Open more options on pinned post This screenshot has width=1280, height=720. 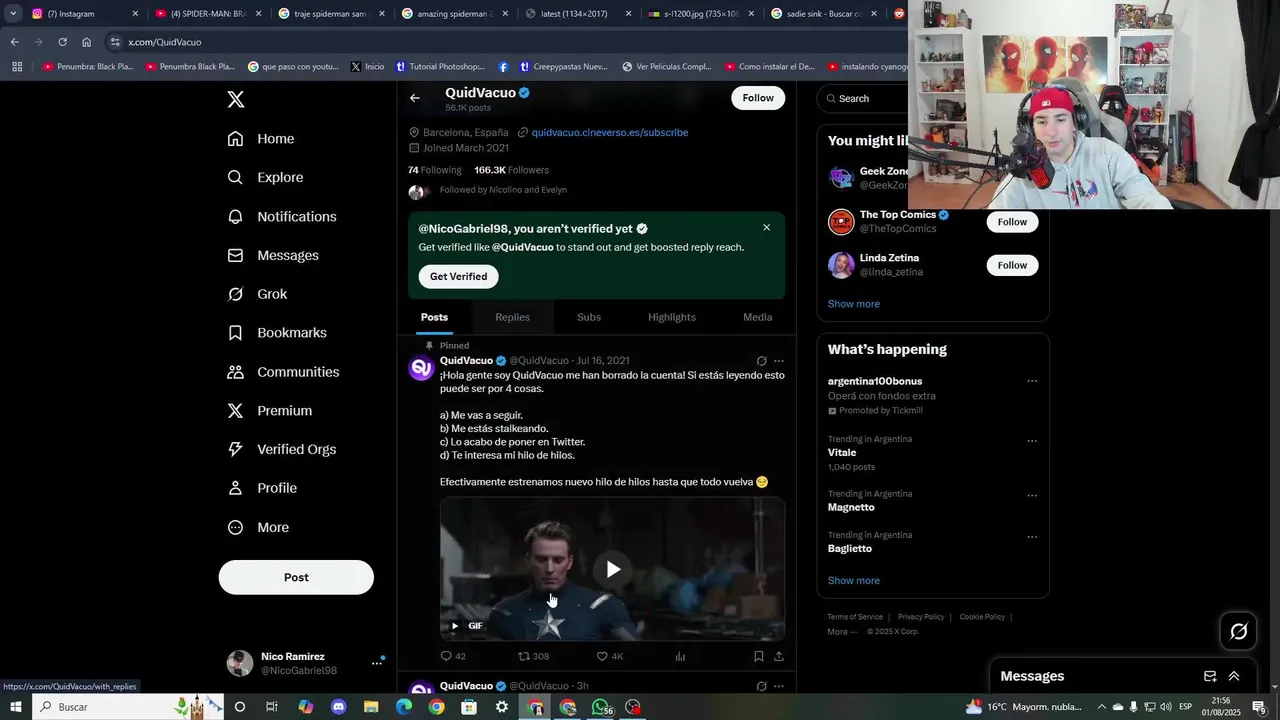pyautogui.click(x=779, y=361)
